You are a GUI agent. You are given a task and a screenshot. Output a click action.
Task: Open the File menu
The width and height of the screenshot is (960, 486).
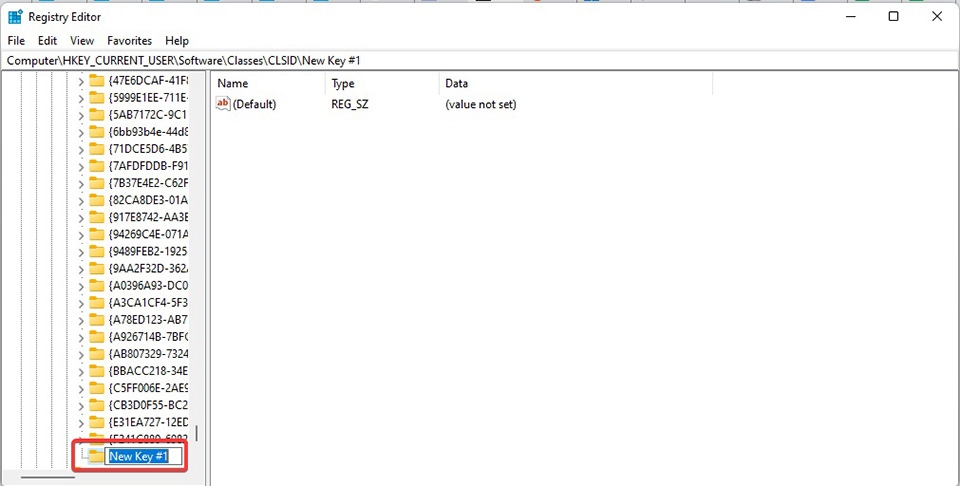16,40
